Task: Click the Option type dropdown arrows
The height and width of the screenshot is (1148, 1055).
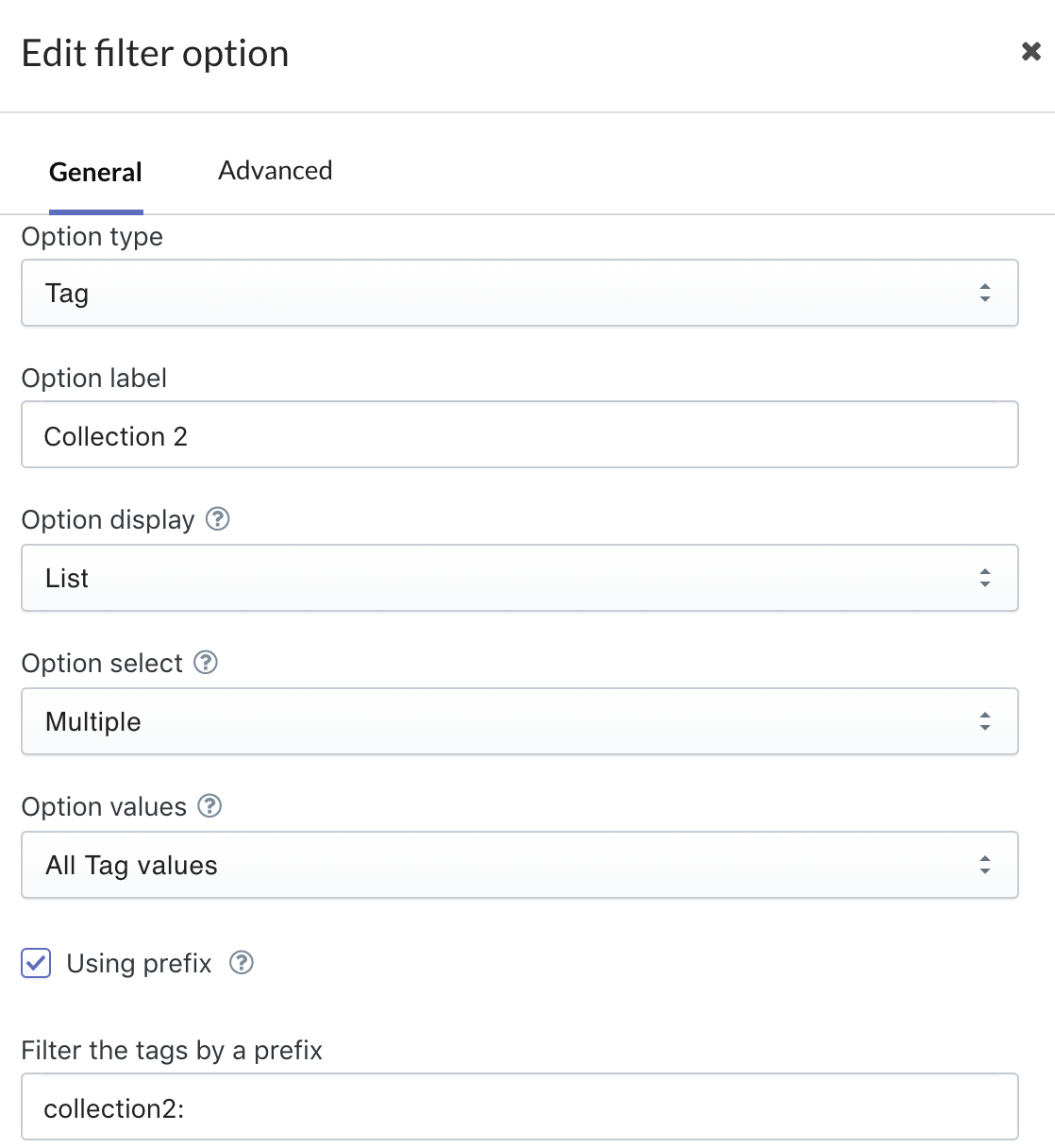Action: click(x=984, y=293)
